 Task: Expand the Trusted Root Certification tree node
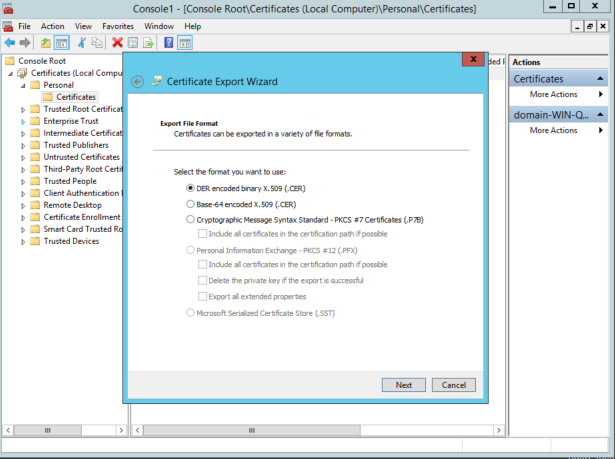(23, 110)
